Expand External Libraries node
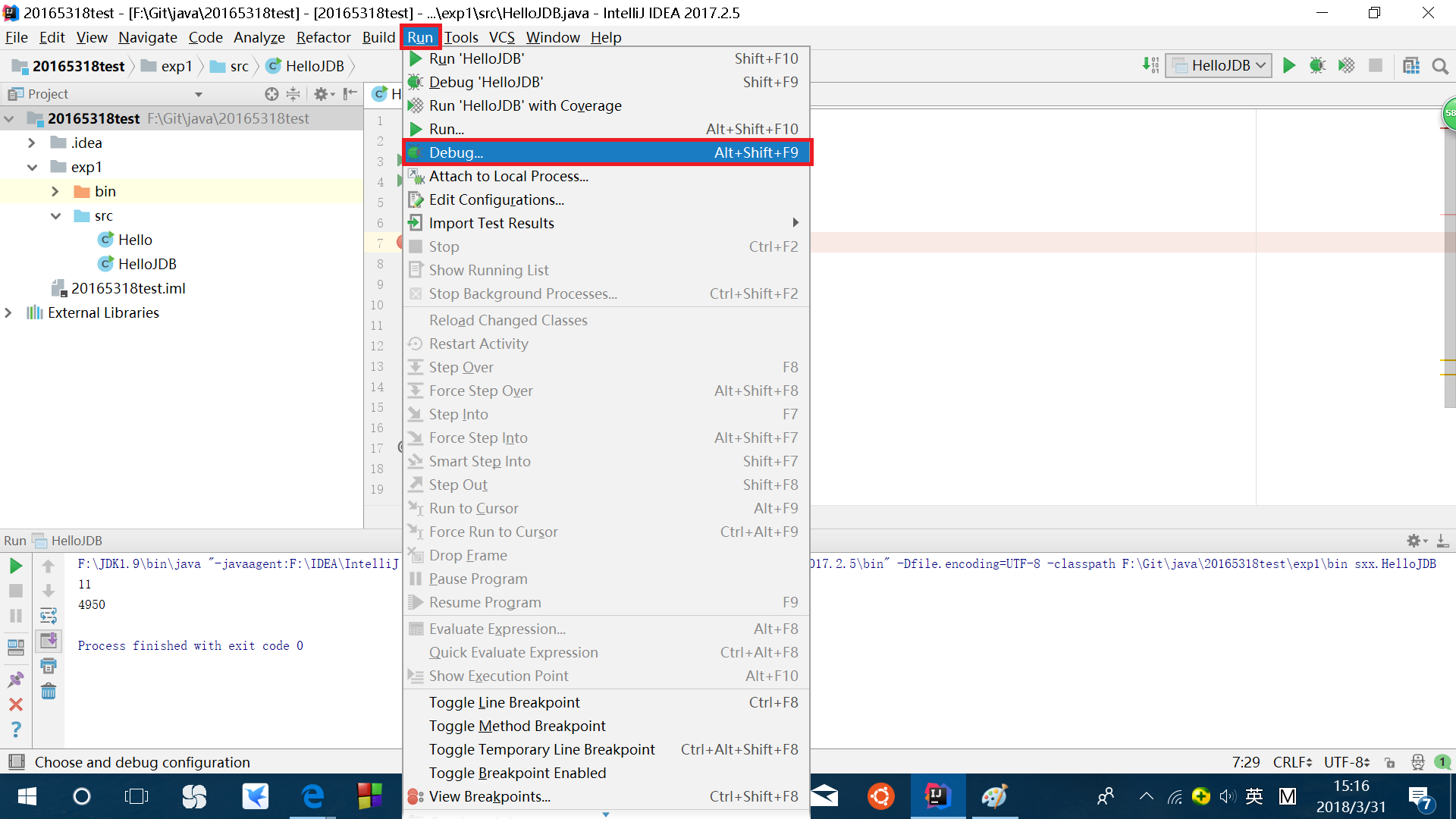Image resolution: width=1456 pixels, height=819 pixels. [x=8, y=312]
